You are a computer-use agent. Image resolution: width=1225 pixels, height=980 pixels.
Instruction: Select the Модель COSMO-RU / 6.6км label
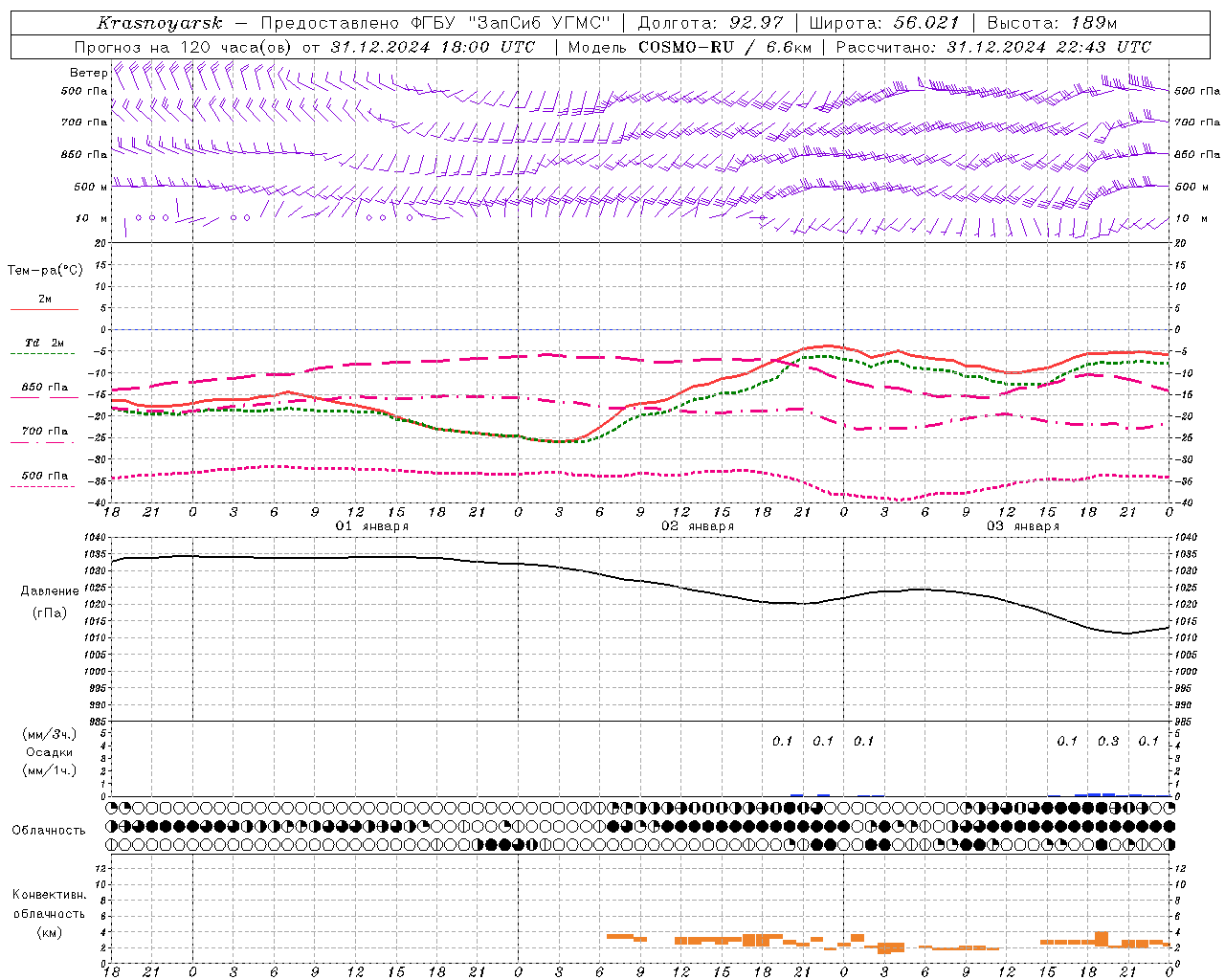[x=690, y=47]
